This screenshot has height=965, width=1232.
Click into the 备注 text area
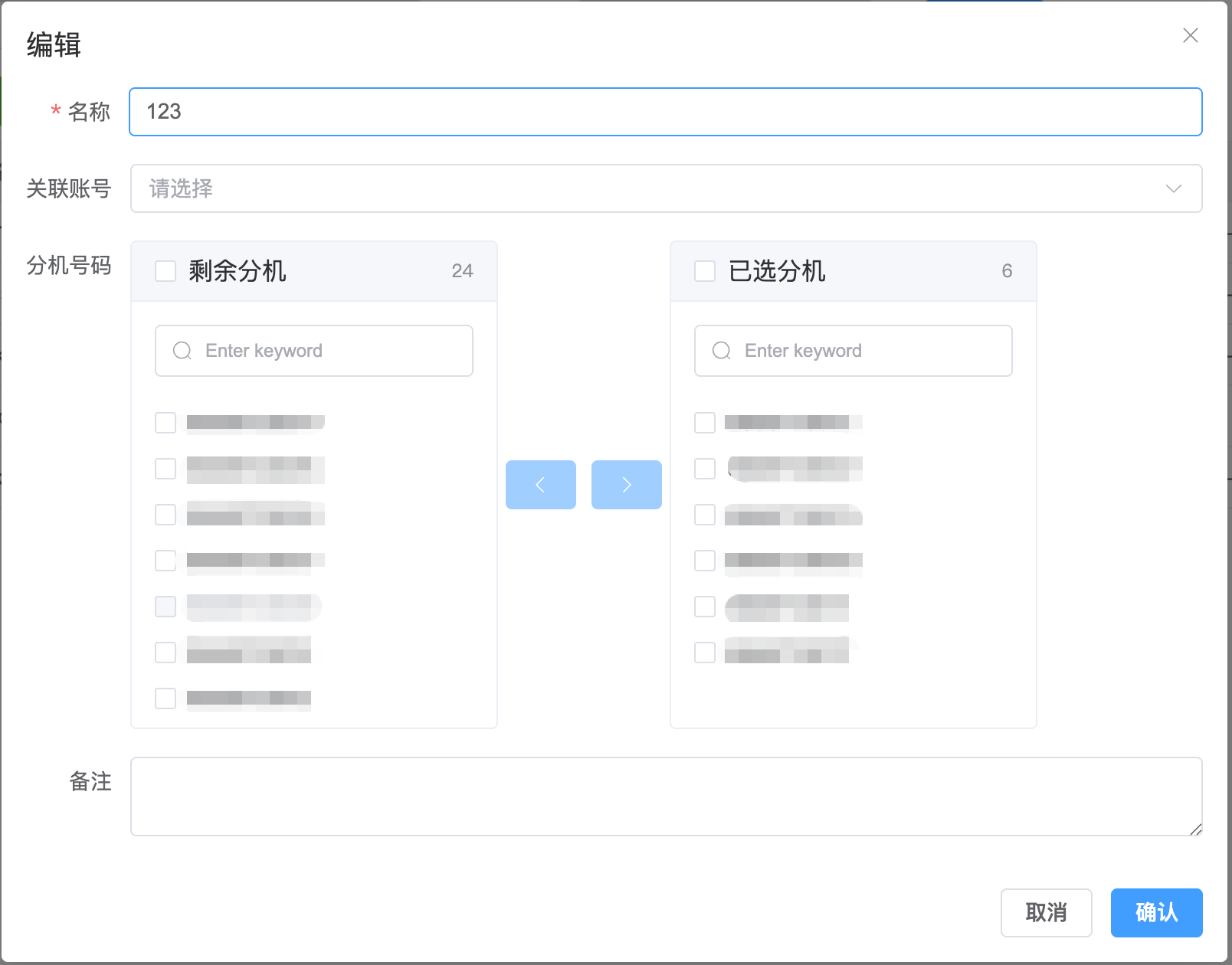665,797
